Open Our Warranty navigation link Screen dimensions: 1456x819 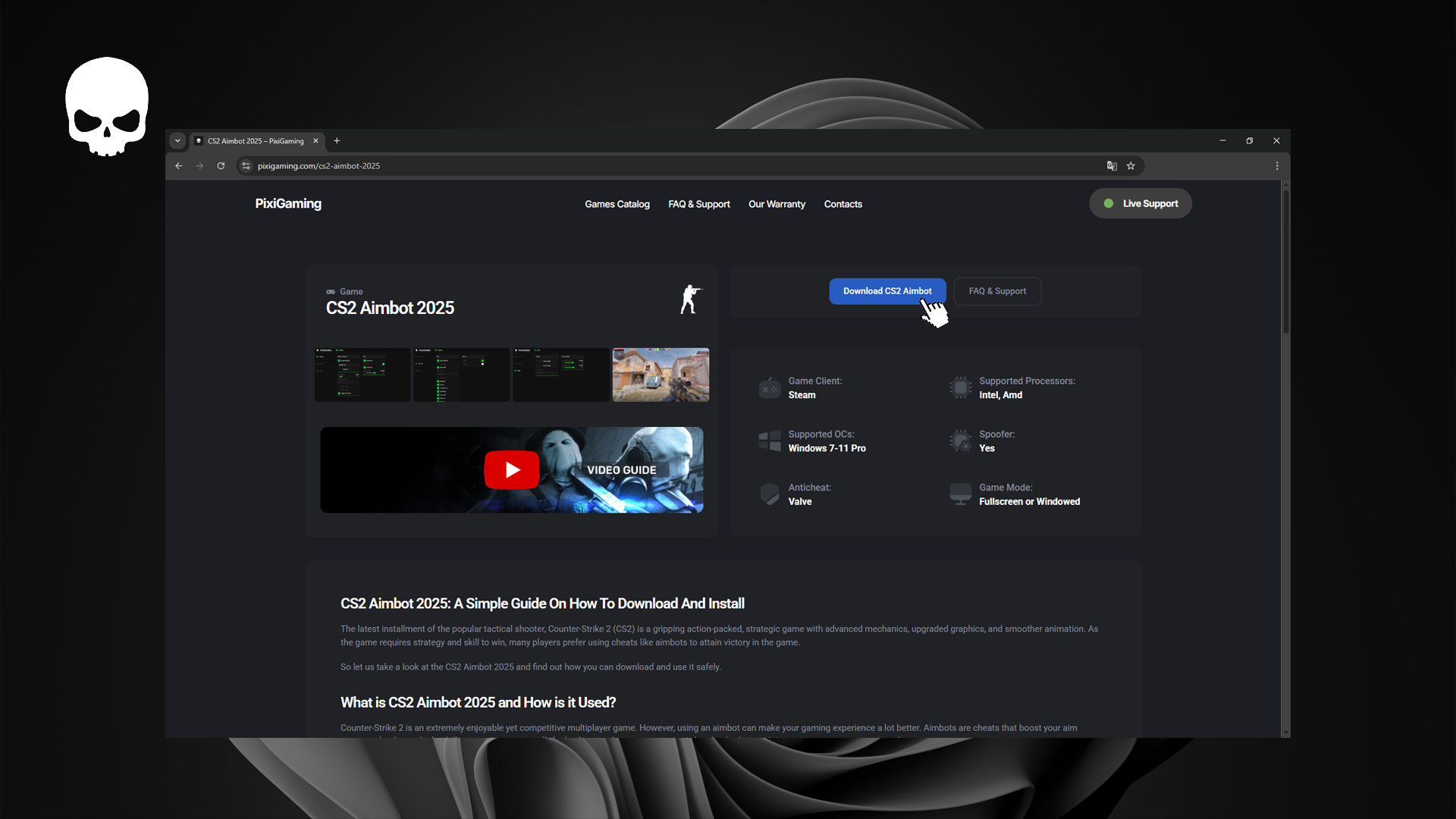tap(777, 204)
